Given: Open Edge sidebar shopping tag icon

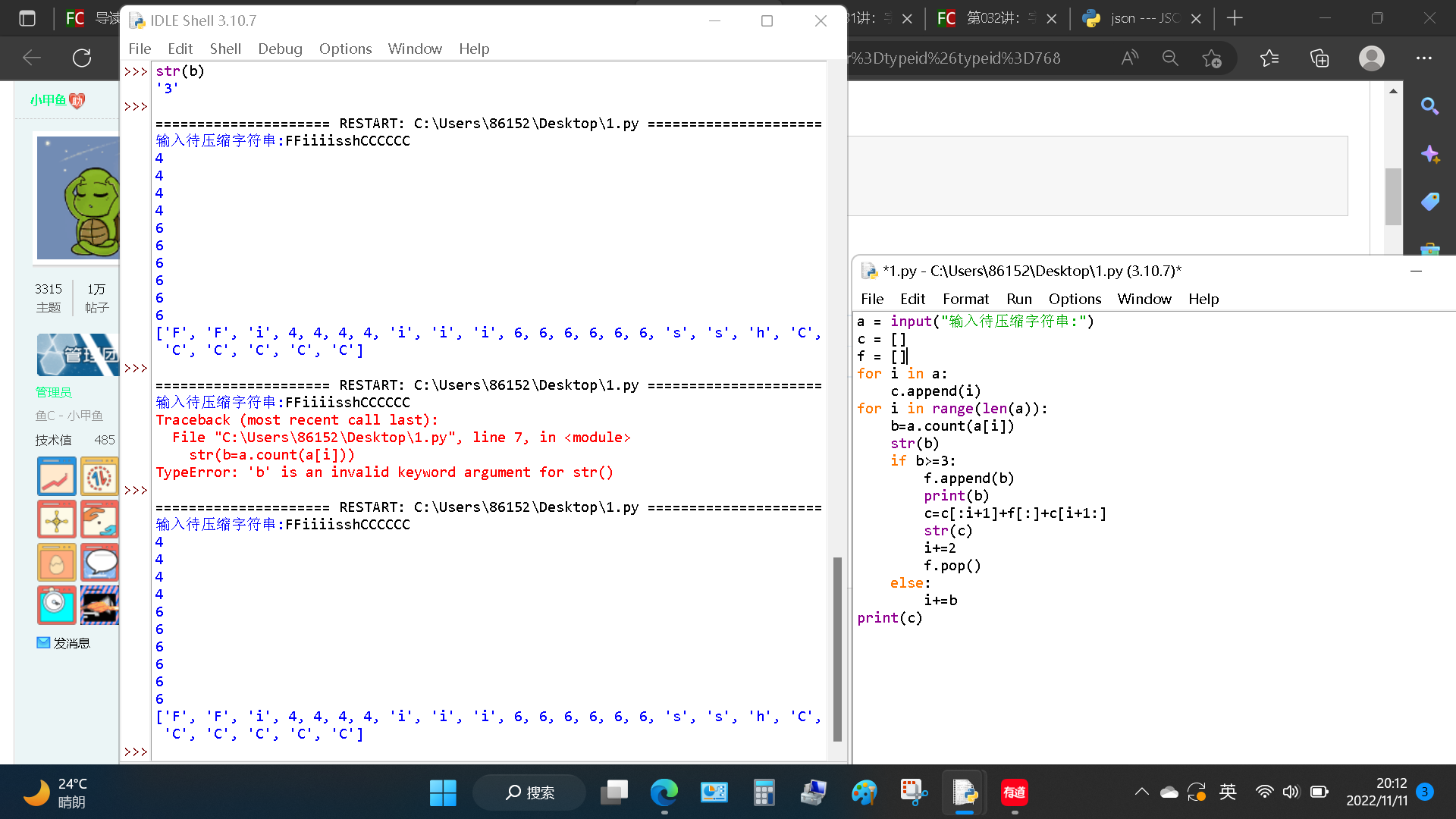Looking at the screenshot, I should [x=1429, y=202].
